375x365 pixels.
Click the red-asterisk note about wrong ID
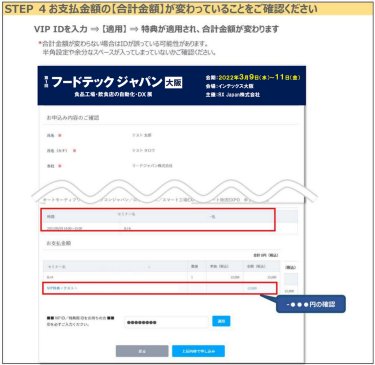pos(127,48)
